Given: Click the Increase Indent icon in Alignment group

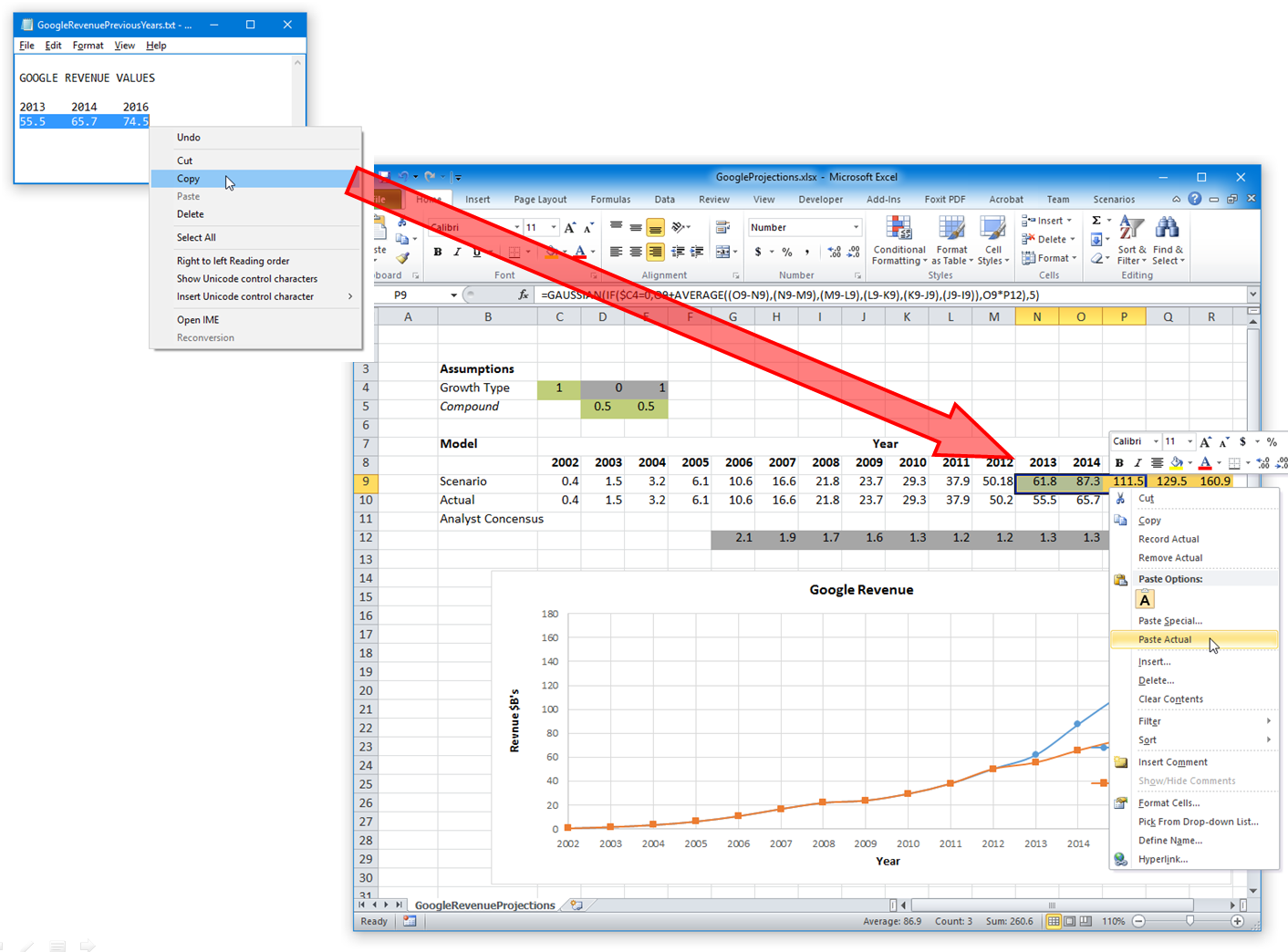Looking at the screenshot, I should click(x=697, y=252).
